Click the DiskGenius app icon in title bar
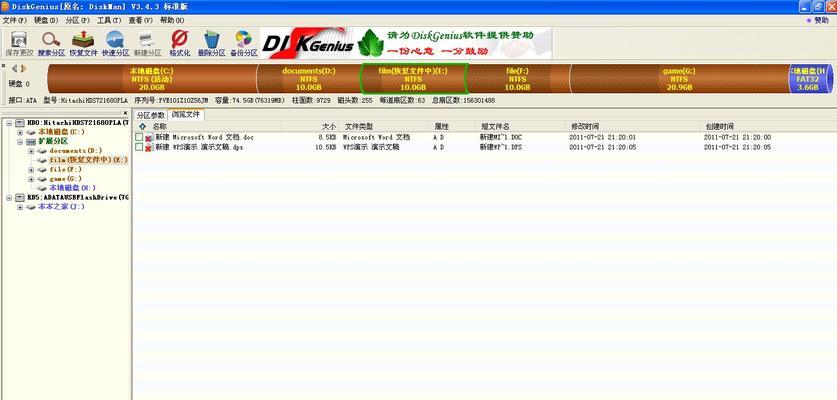The width and height of the screenshot is (837, 400). tap(5, 6)
